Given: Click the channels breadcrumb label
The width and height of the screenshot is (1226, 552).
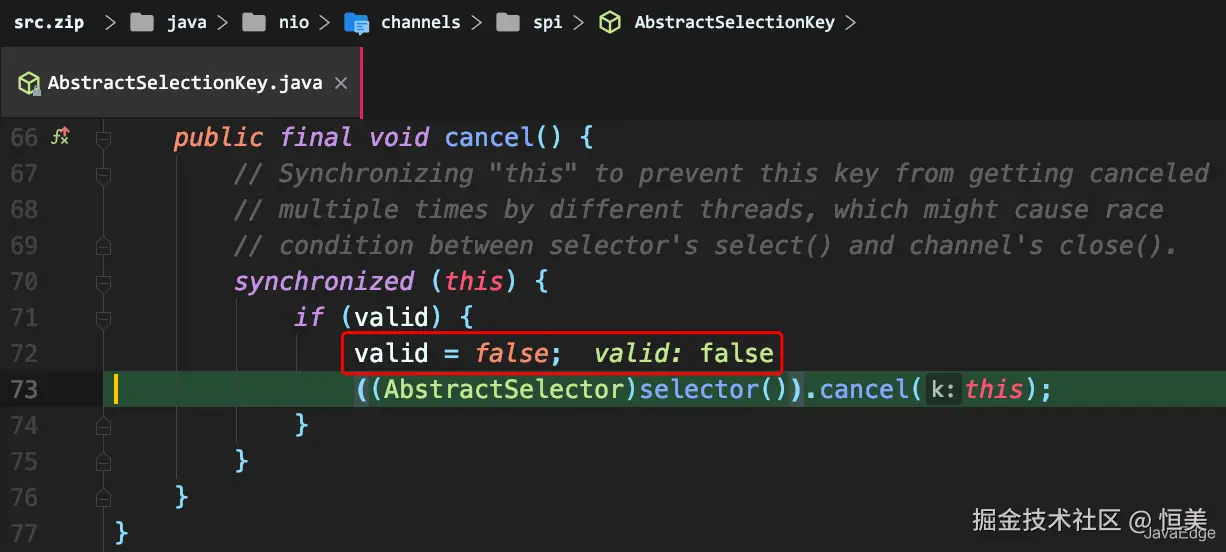Looking at the screenshot, I should (x=420, y=22).
